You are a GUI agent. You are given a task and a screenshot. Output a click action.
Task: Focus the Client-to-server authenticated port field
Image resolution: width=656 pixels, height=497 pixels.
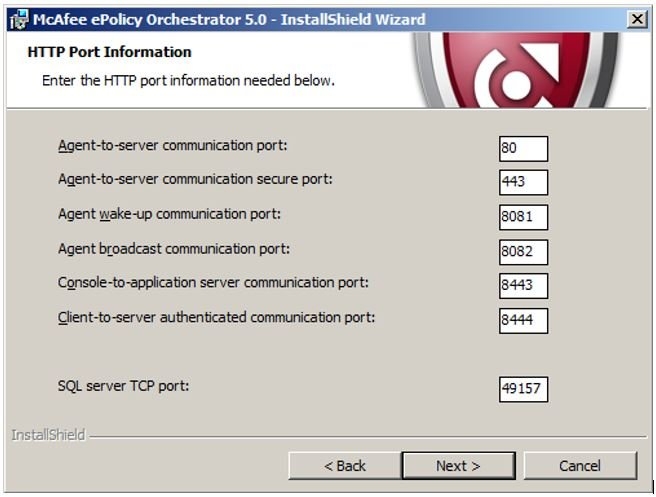(523, 320)
